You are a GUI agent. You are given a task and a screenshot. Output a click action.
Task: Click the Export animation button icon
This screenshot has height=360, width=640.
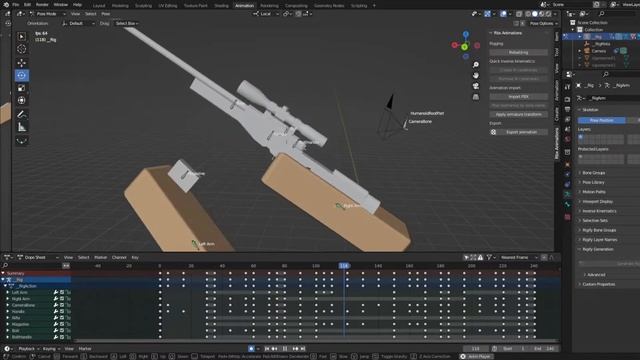pyautogui.click(x=493, y=132)
